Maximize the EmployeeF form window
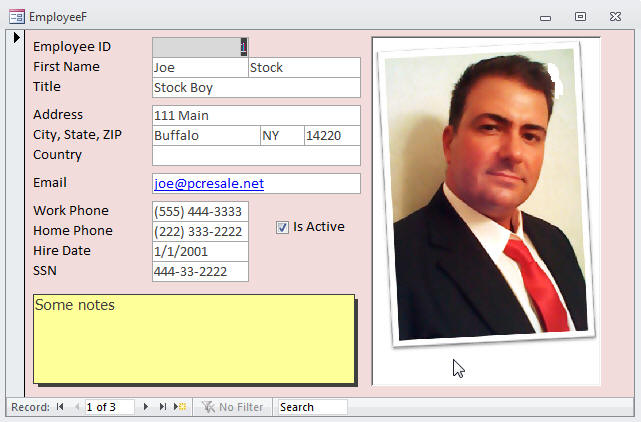 (x=580, y=17)
